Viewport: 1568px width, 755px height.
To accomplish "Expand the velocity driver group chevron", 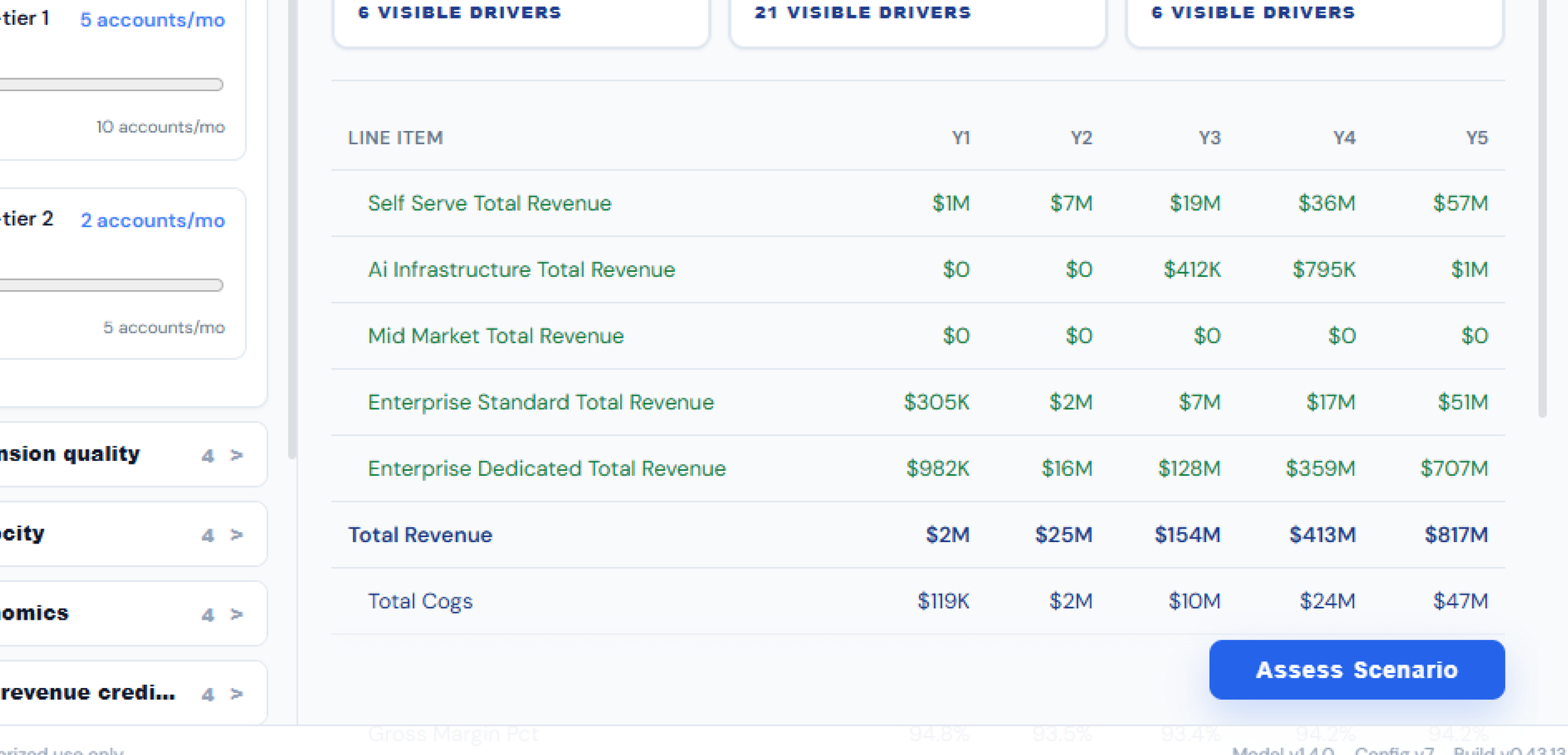I will point(237,534).
